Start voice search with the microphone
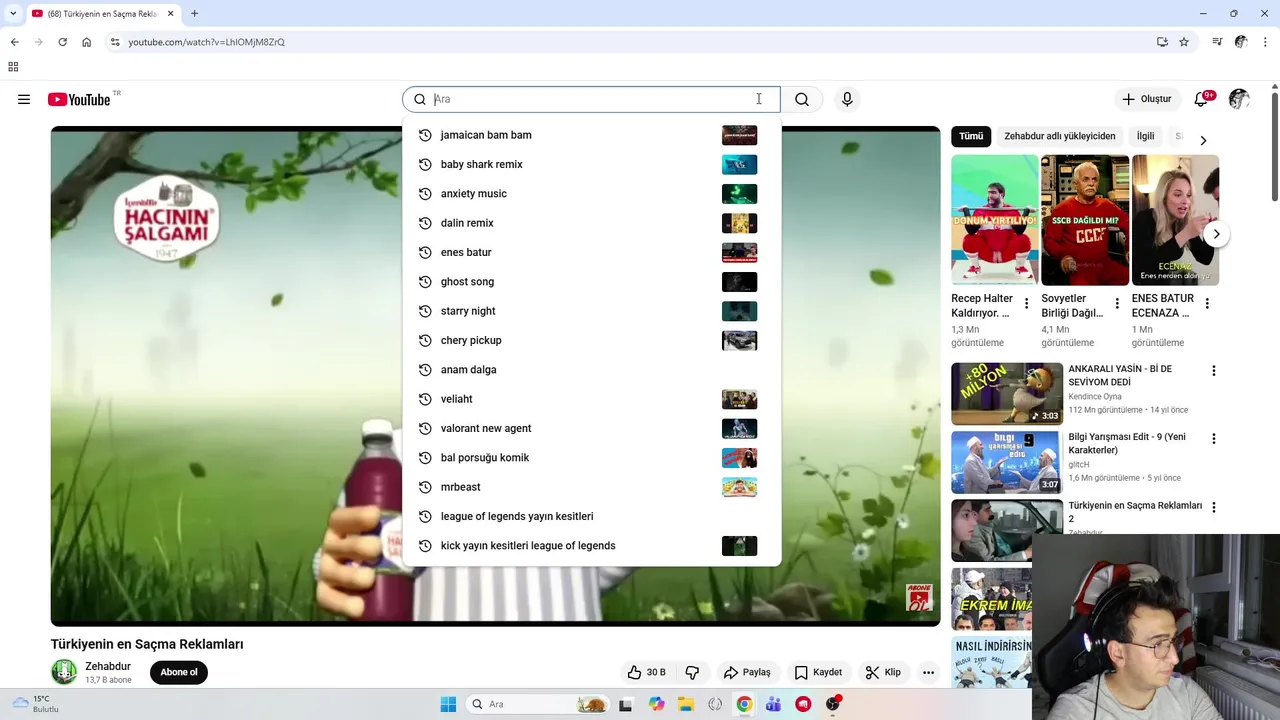 click(x=847, y=99)
